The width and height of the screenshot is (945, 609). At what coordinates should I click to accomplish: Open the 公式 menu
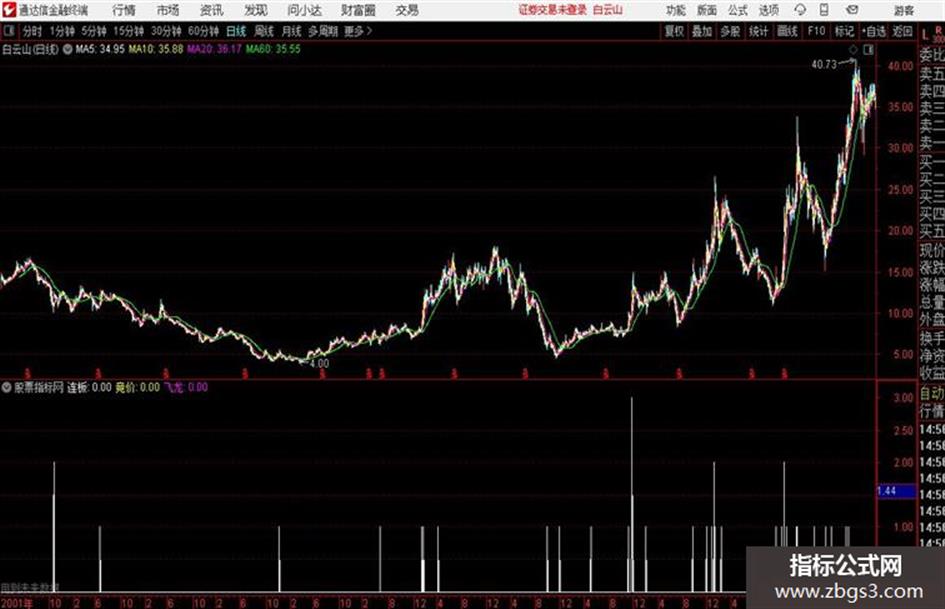[737, 10]
